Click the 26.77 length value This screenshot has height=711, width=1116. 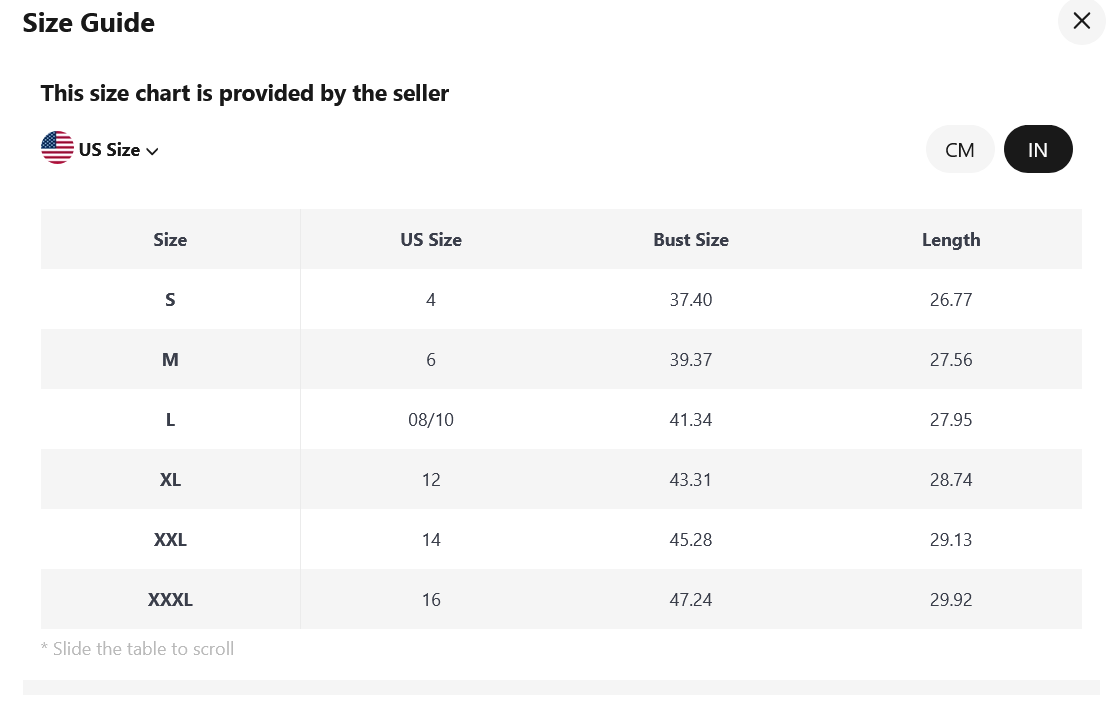pos(951,300)
